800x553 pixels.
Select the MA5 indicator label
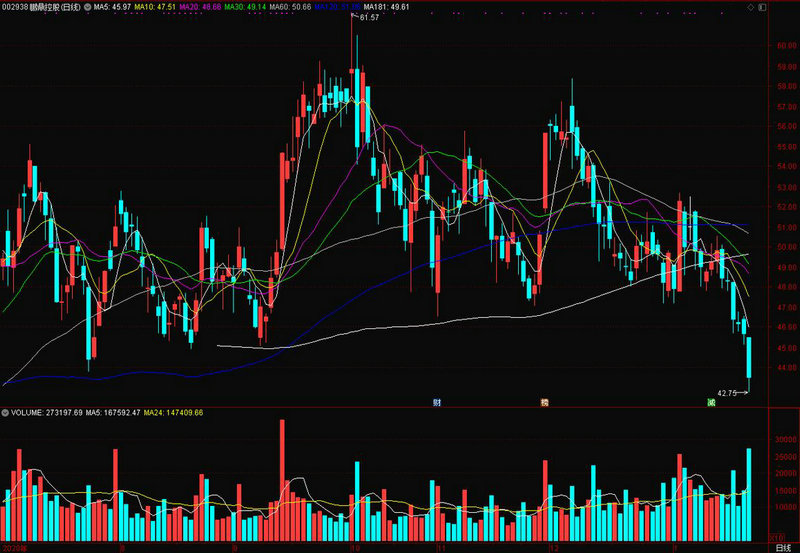(x=113, y=7)
